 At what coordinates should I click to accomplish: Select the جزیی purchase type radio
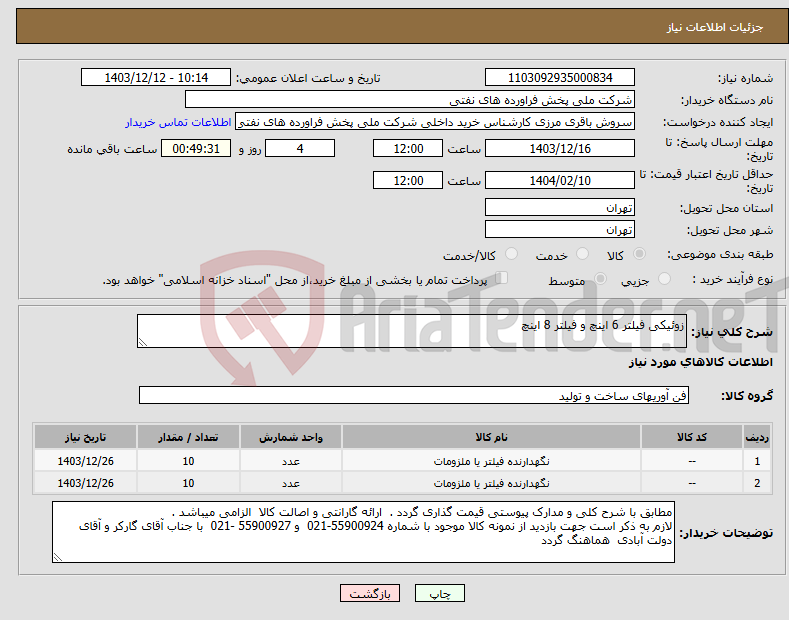tap(664, 278)
